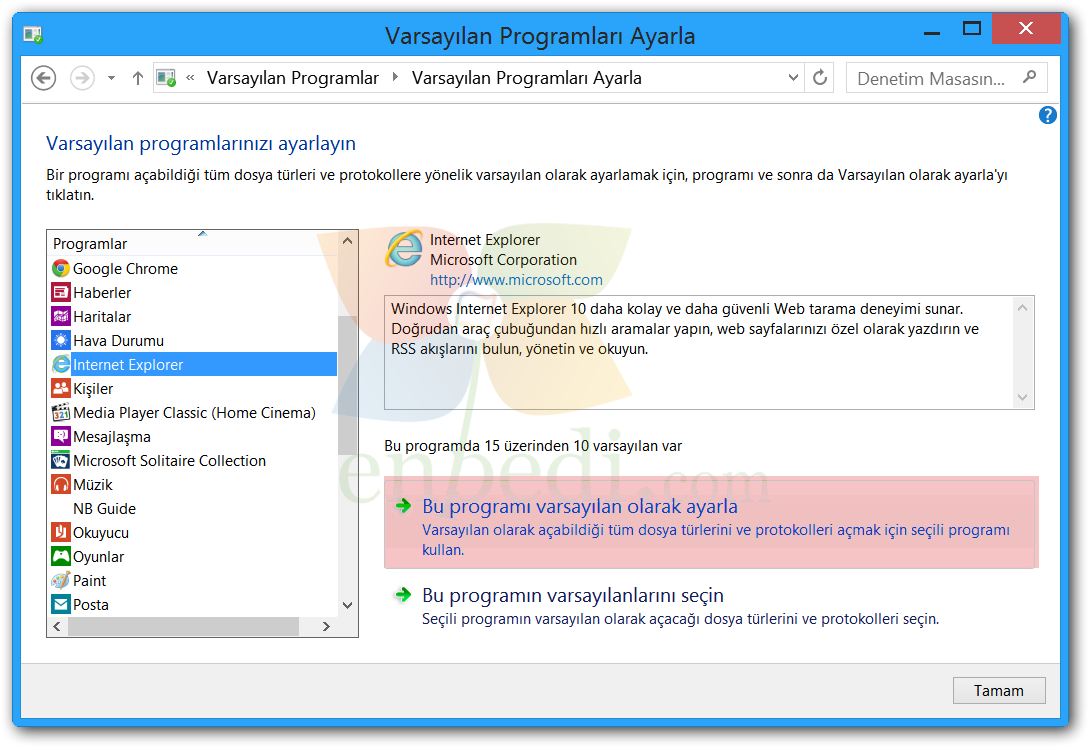The width and height of the screenshot is (1089, 747).
Task: Click the large Internet Explorer logo
Action: [x=404, y=249]
